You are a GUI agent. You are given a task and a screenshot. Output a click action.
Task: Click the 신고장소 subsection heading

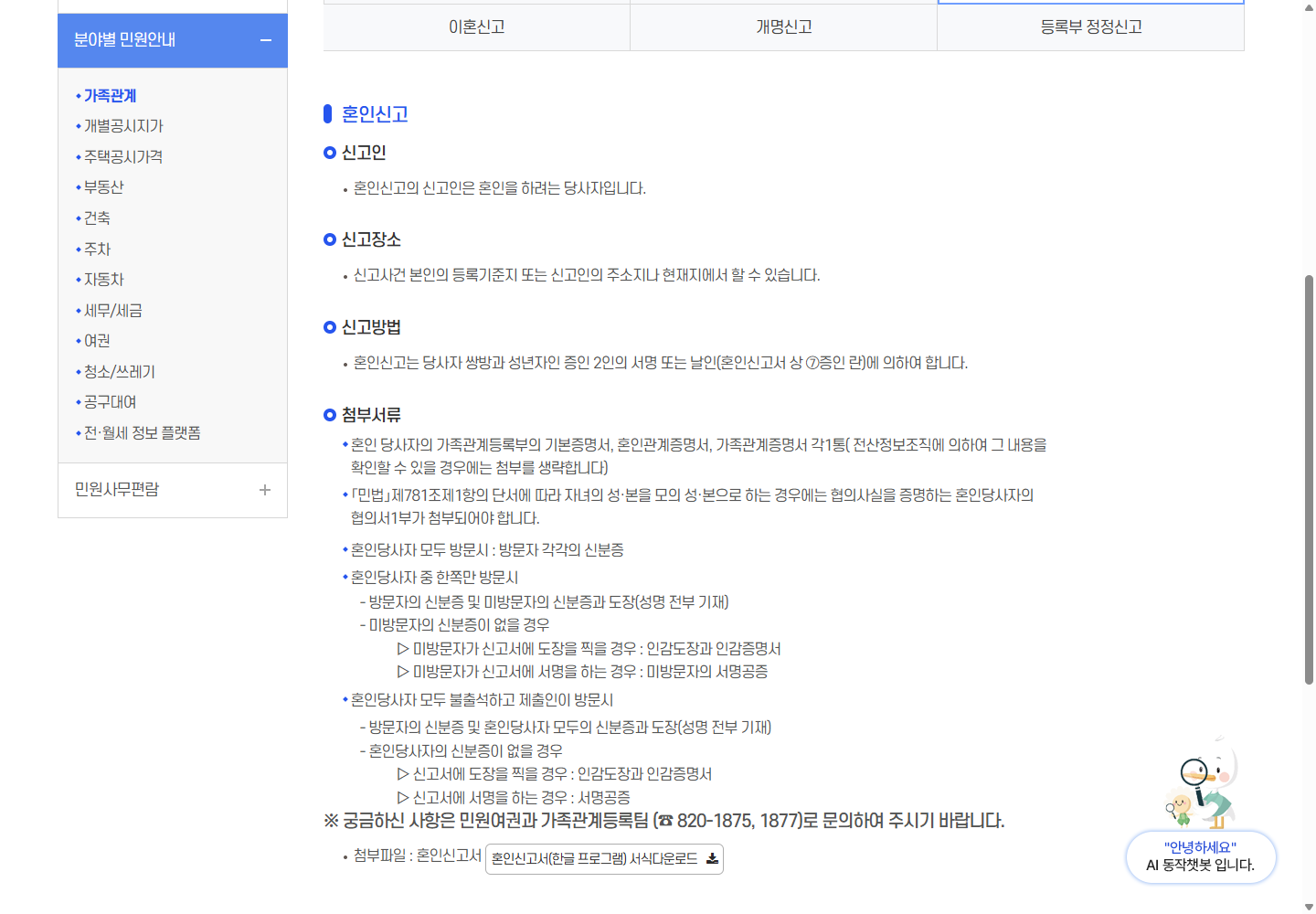[371, 239]
